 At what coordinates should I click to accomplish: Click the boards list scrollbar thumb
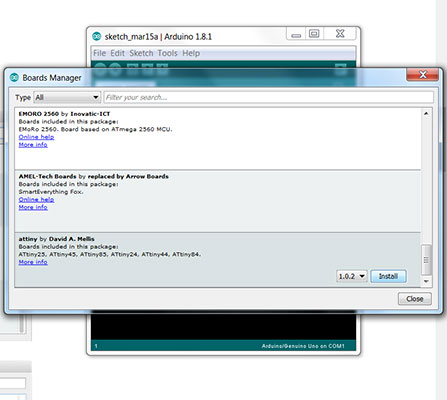[426, 260]
